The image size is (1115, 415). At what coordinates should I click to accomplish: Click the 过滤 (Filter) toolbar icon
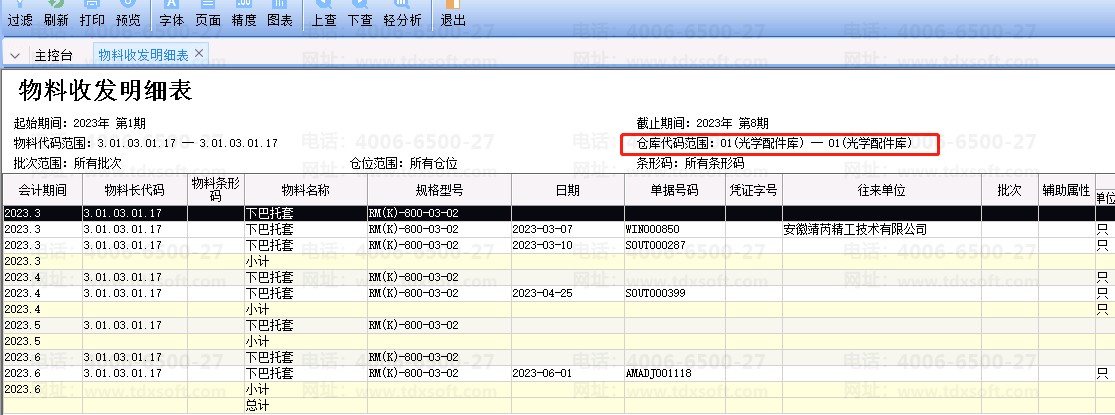(x=20, y=14)
